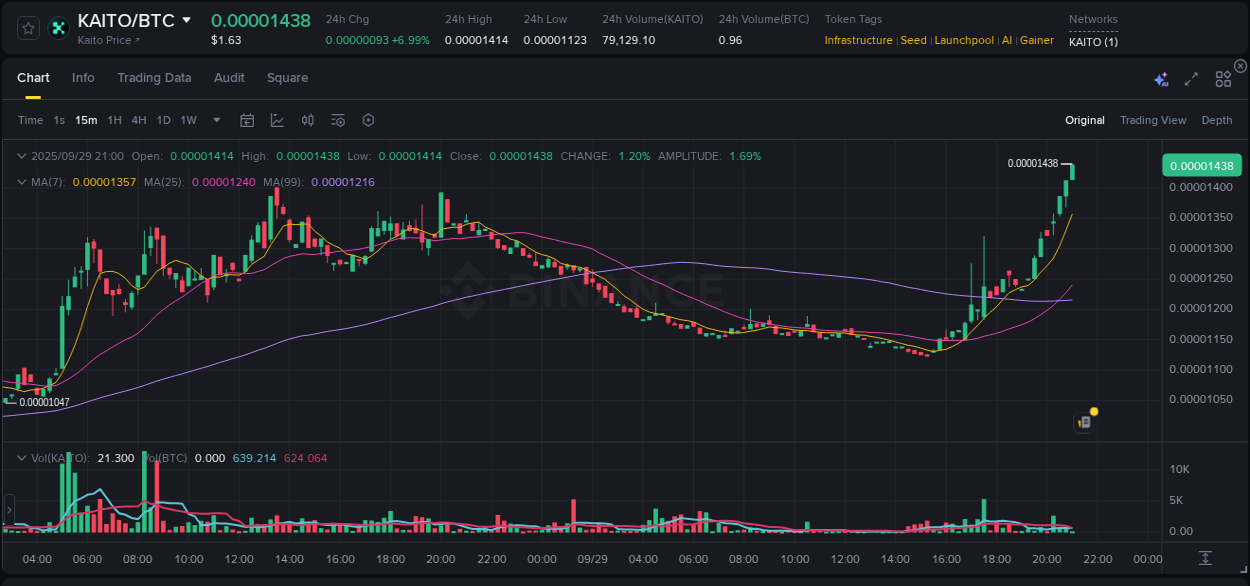Open the technical indicators icon
The width and height of the screenshot is (1250, 586).
[x=338, y=120]
